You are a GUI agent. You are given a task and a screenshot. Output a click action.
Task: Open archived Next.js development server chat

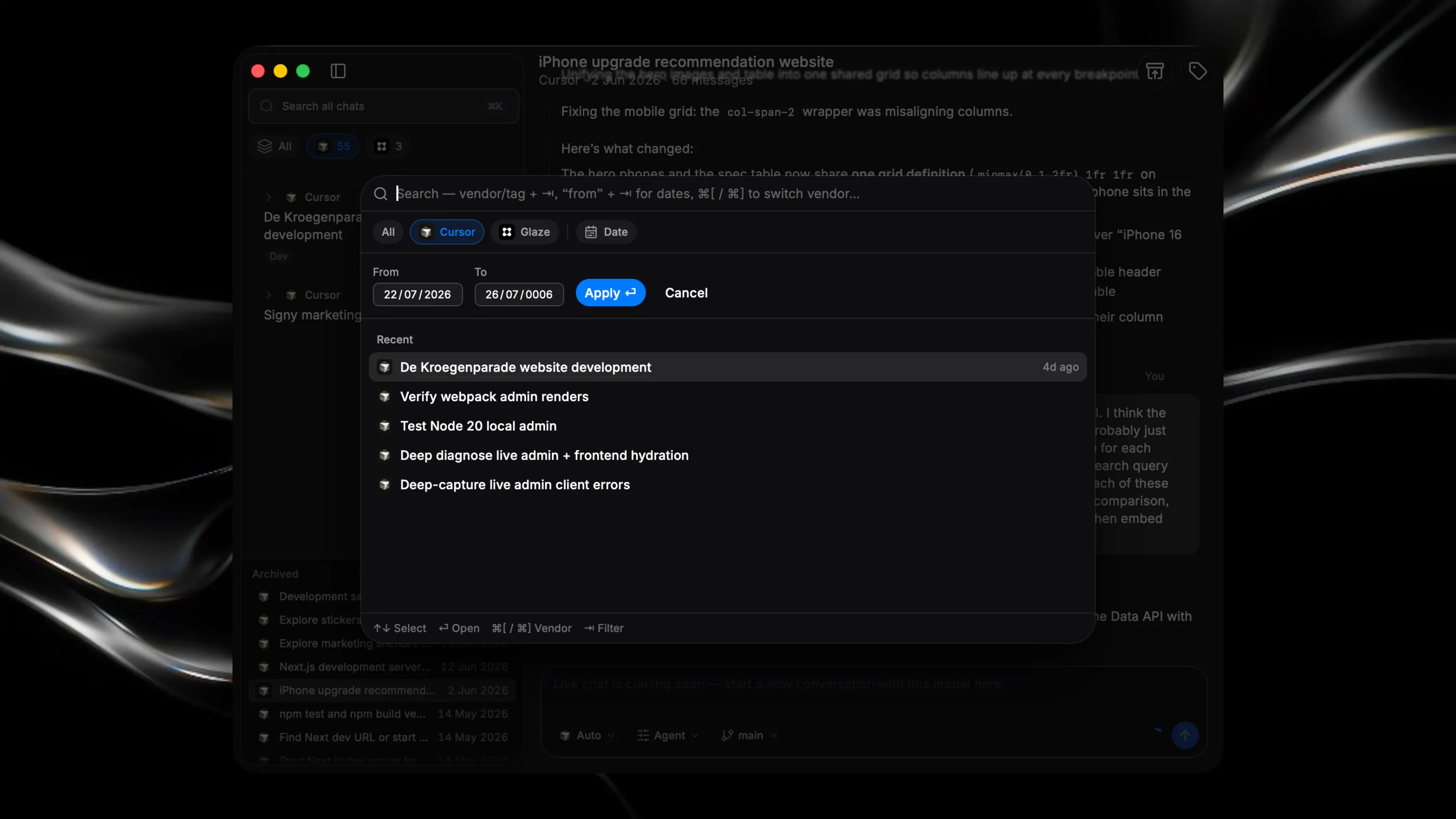click(382, 667)
